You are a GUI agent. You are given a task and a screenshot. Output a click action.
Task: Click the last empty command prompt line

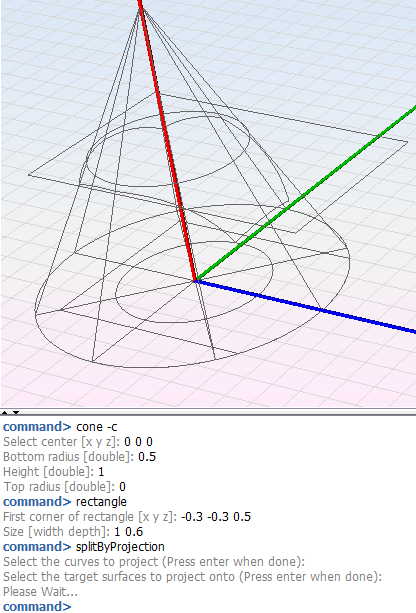pos(37,606)
